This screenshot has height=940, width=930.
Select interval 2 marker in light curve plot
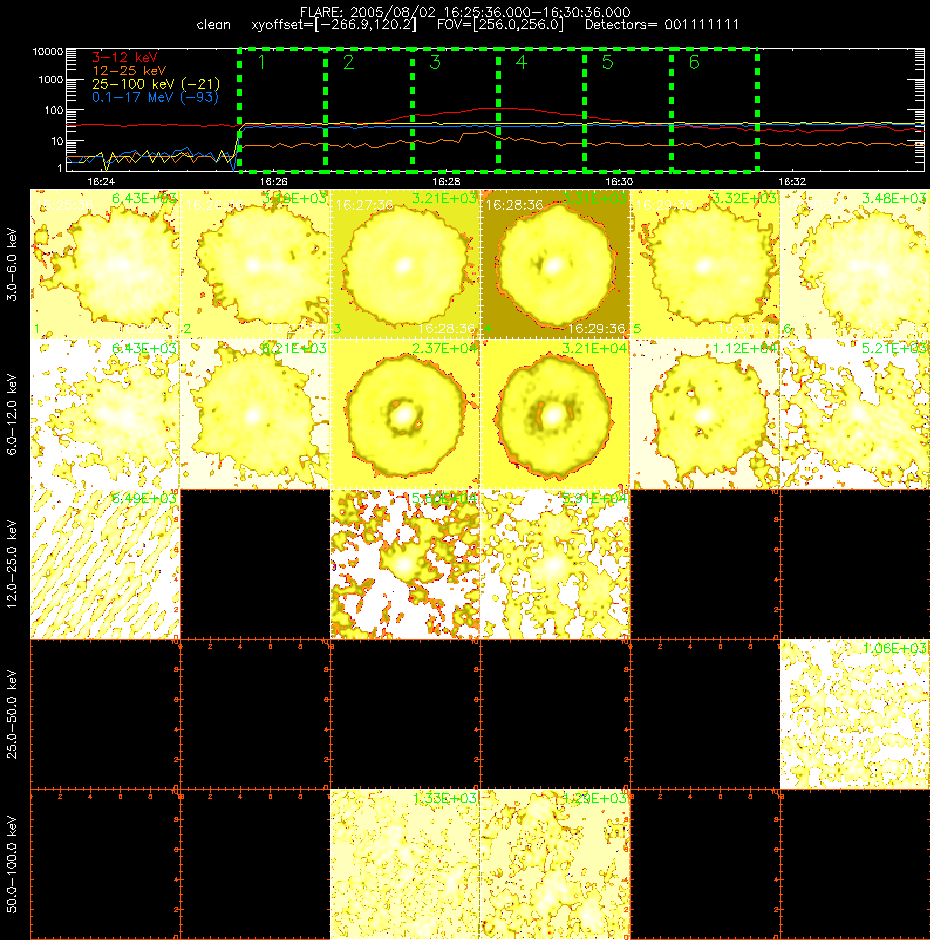(348, 62)
